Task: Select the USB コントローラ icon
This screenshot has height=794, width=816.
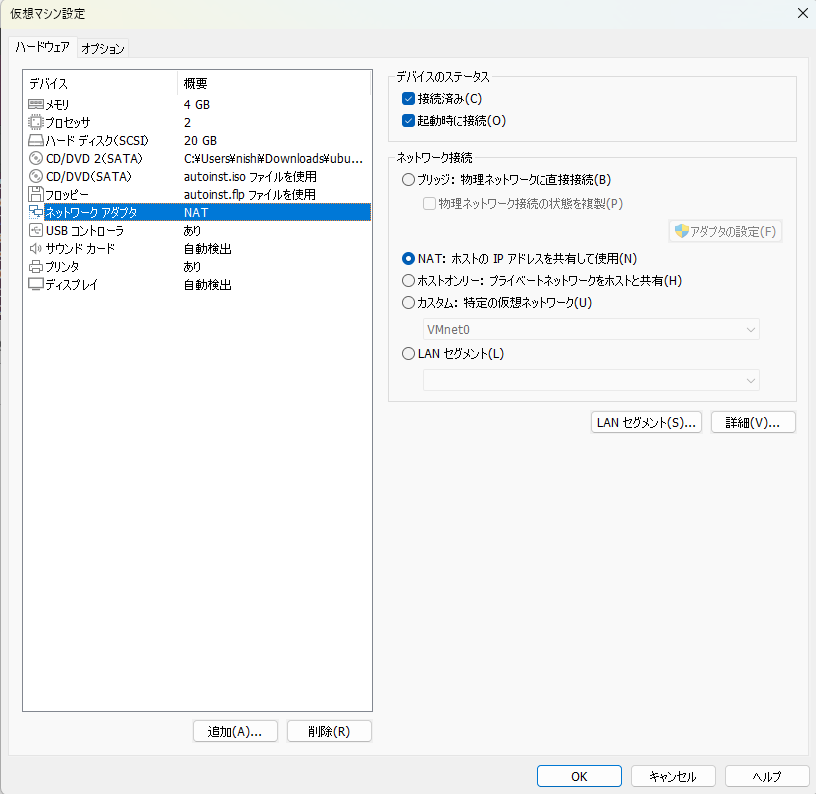Action: (x=35, y=230)
